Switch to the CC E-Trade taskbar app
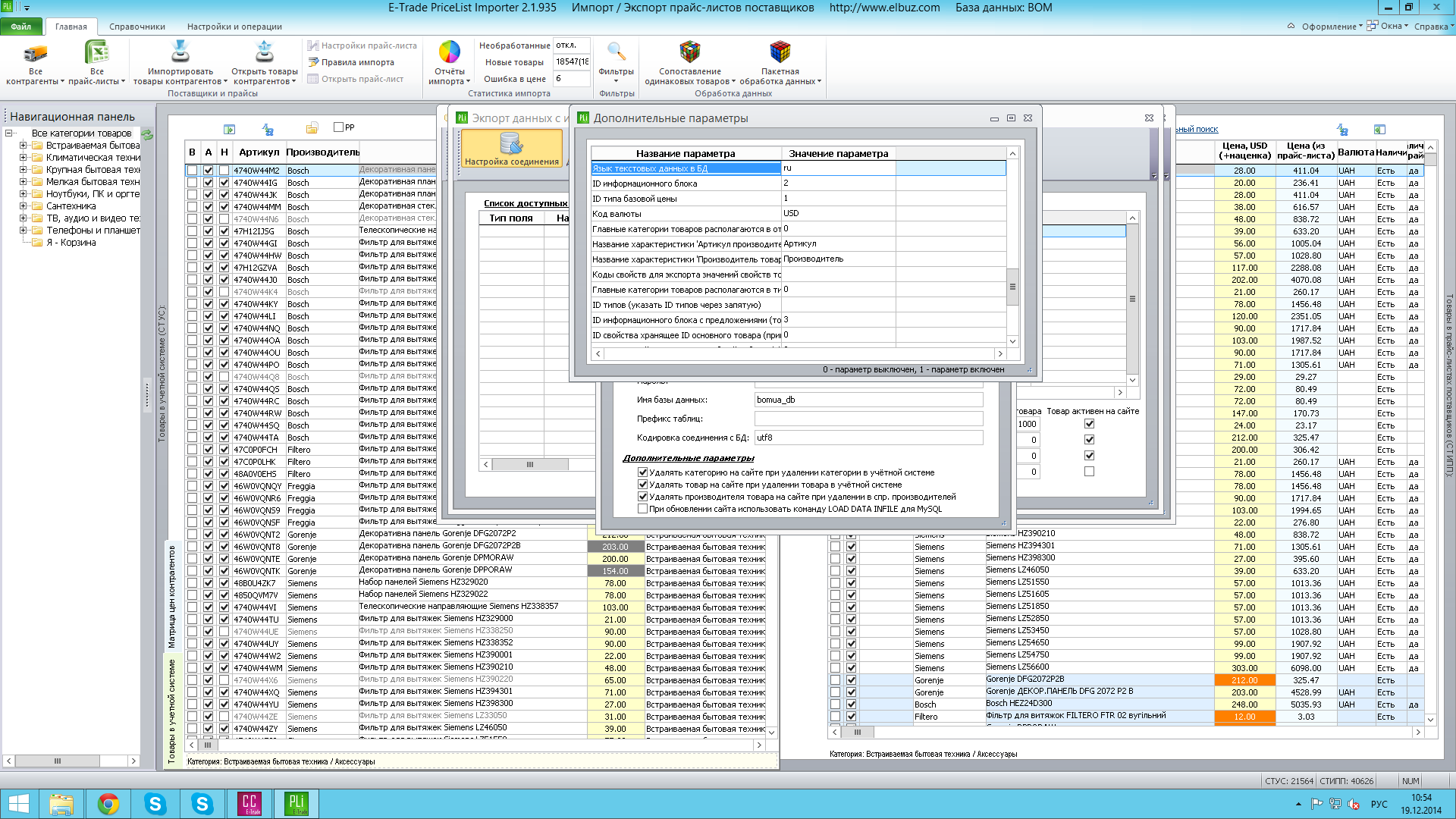This screenshot has height=819, width=1456. pos(249,804)
